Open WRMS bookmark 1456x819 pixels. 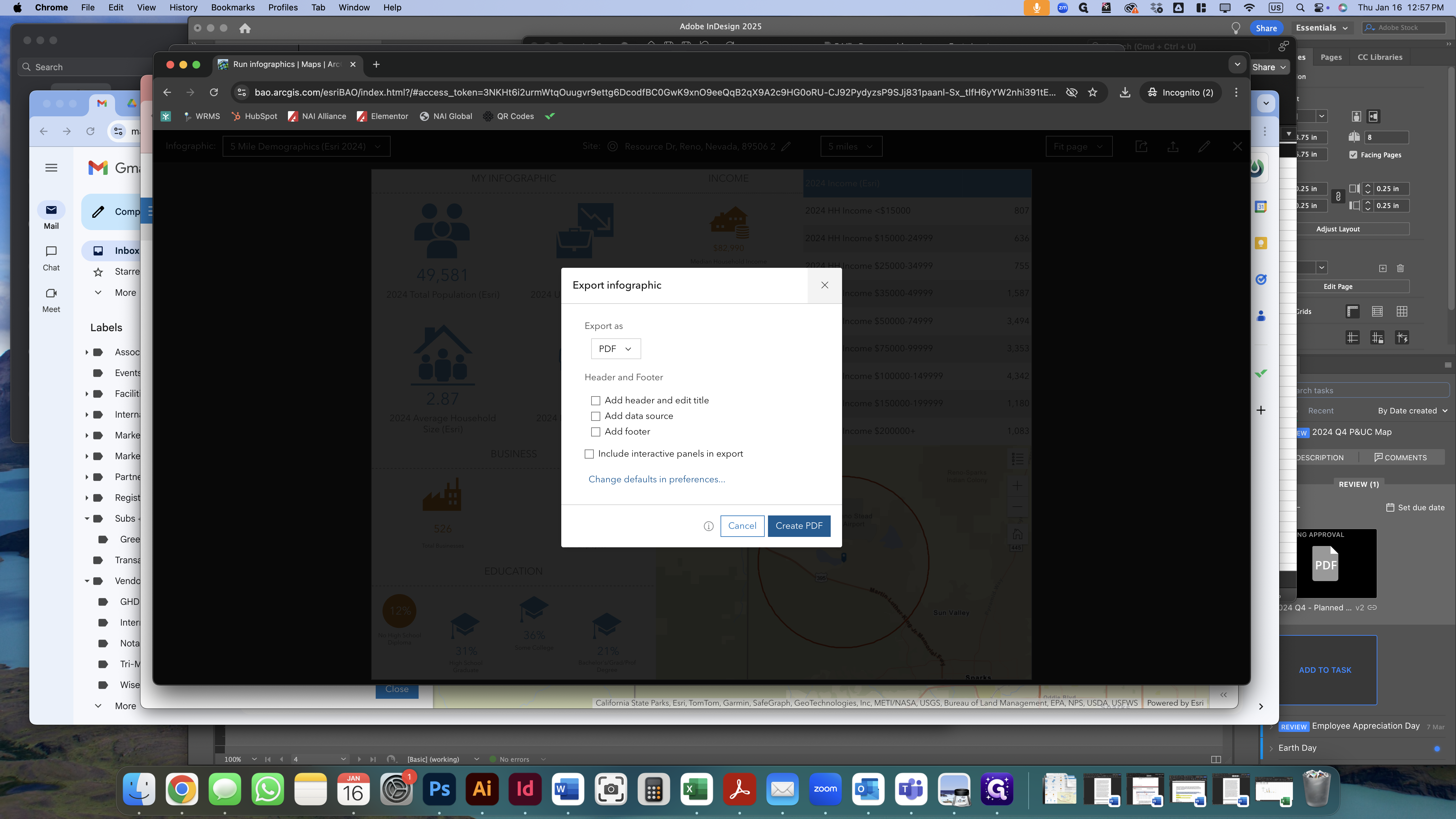point(202,116)
